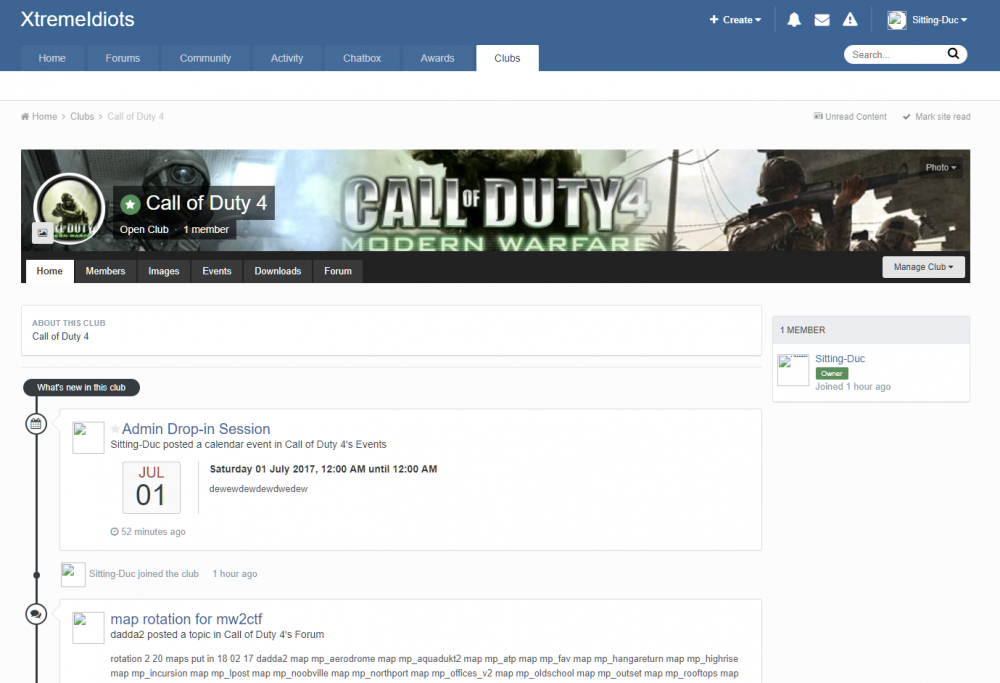Click the Home breadcrumb house icon
The width and height of the screenshot is (1000, 683).
click(25, 117)
